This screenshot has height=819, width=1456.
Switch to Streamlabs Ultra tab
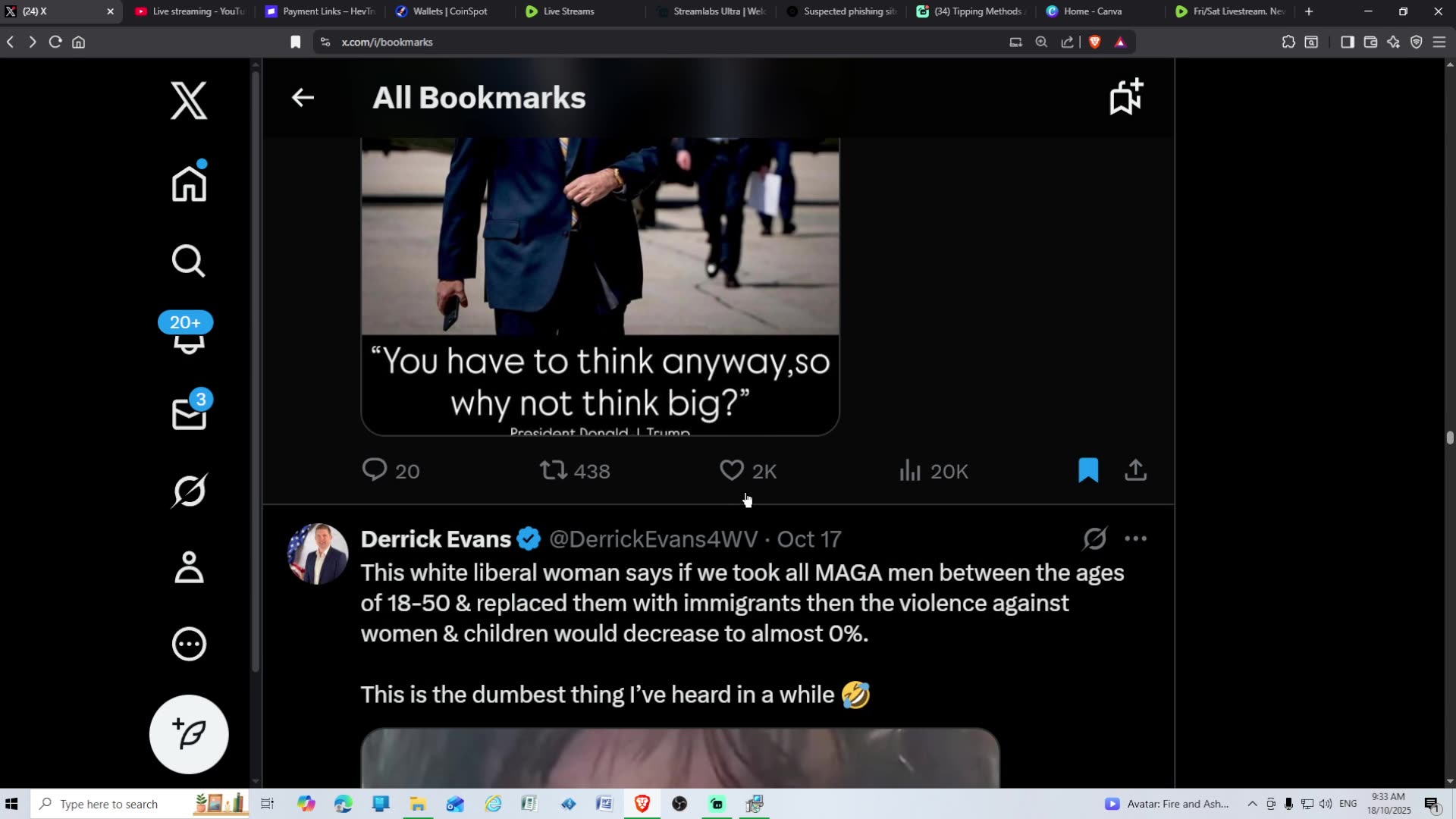click(x=712, y=11)
